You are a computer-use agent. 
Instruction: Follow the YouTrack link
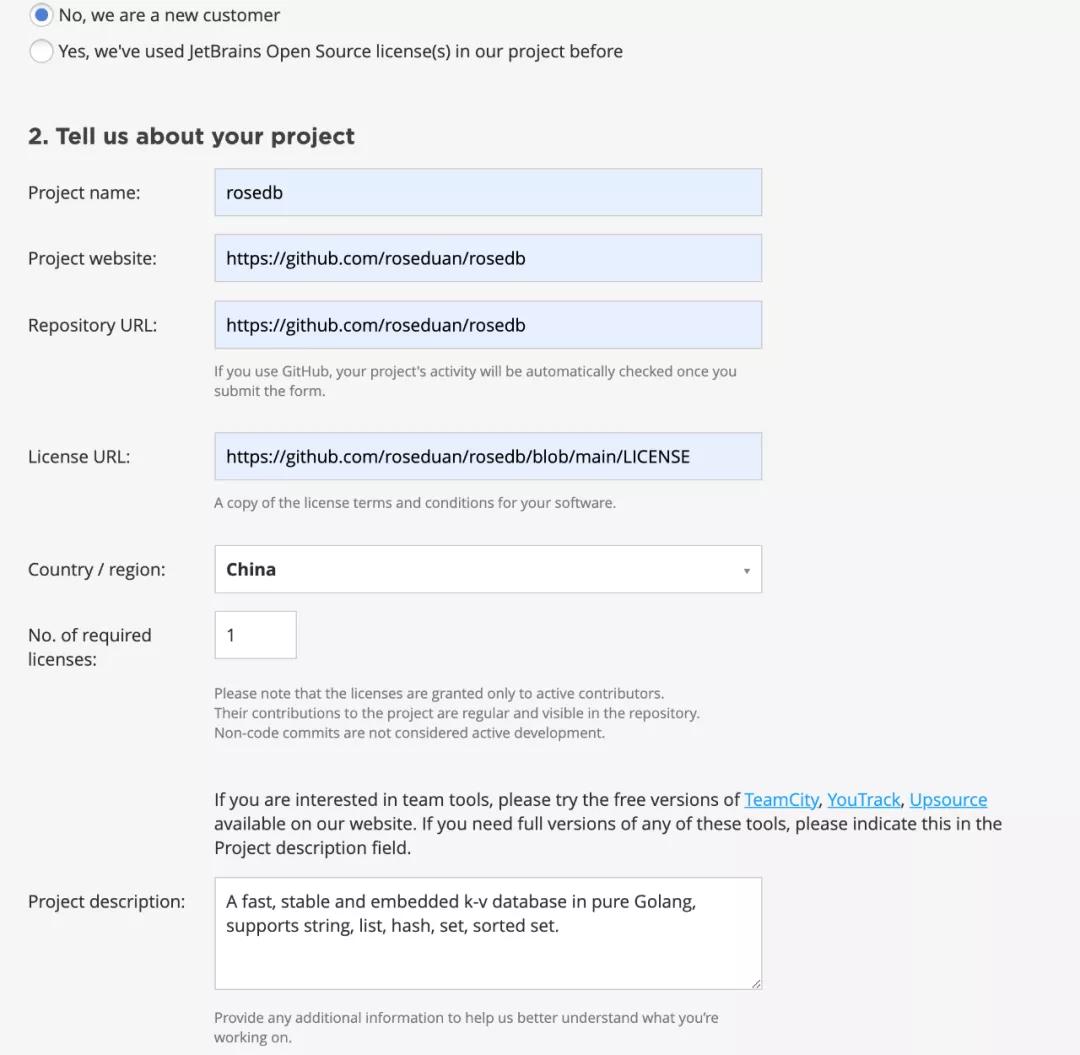[x=864, y=800]
